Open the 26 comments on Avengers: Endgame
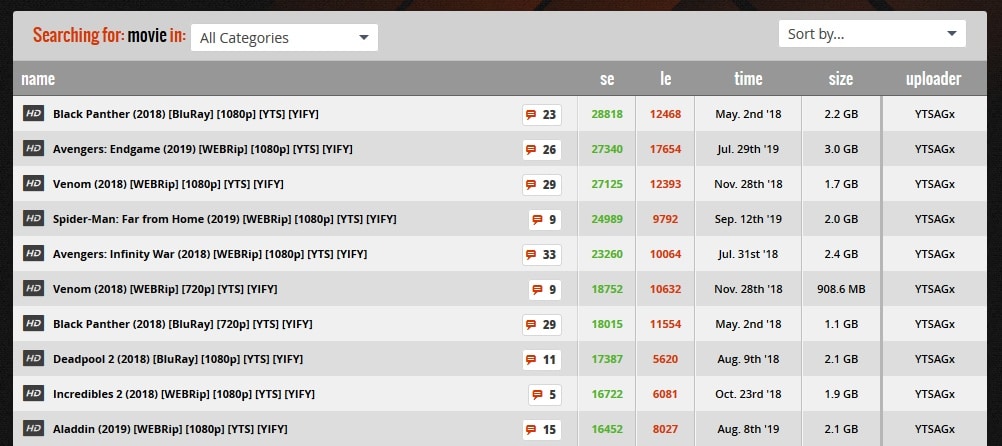Image resolution: width=1002 pixels, height=446 pixels. tap(541, 150)
